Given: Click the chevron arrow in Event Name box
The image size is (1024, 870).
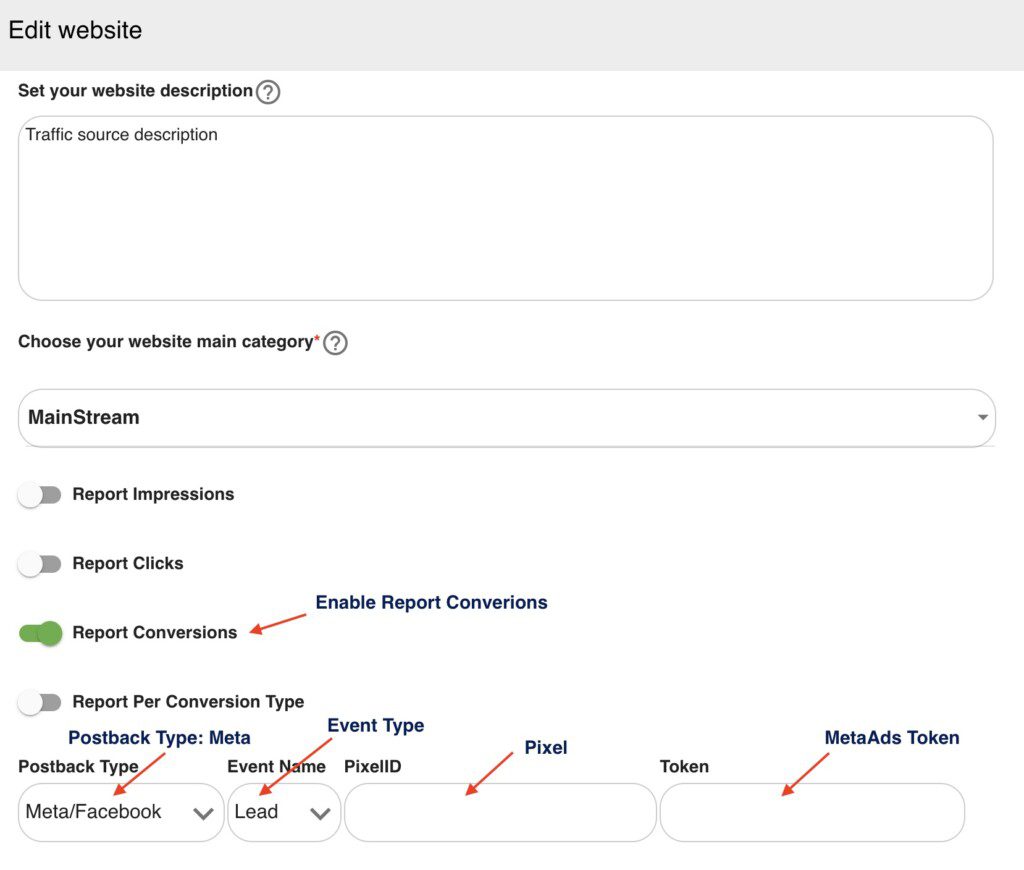Looking at the screenshot, I should (x=320, y=813).
